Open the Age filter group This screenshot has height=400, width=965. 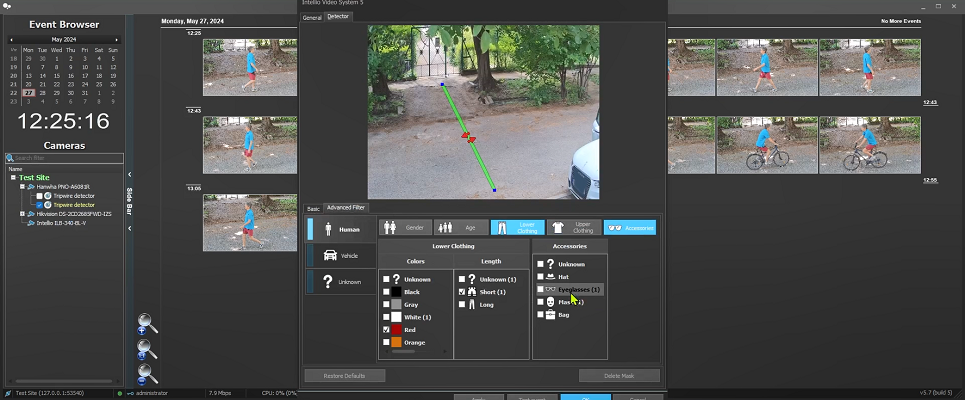[x=461, y=227]
